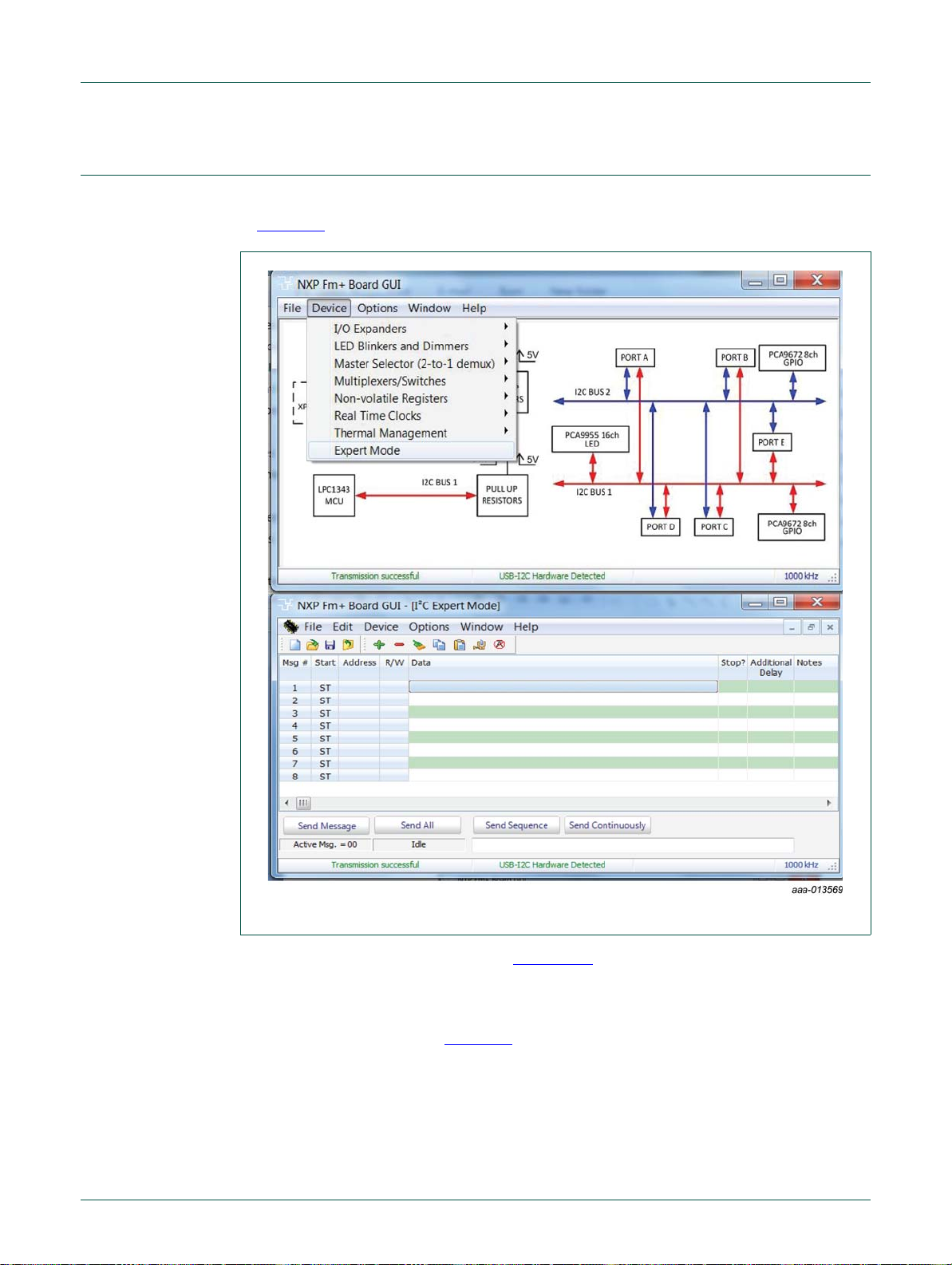Click the Send Message button

[326, 826]
